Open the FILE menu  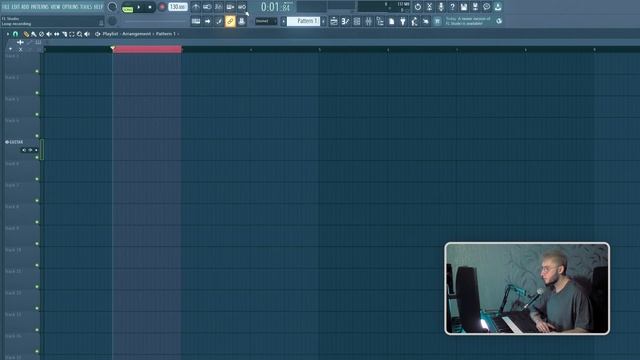click(x=6, y=7)
